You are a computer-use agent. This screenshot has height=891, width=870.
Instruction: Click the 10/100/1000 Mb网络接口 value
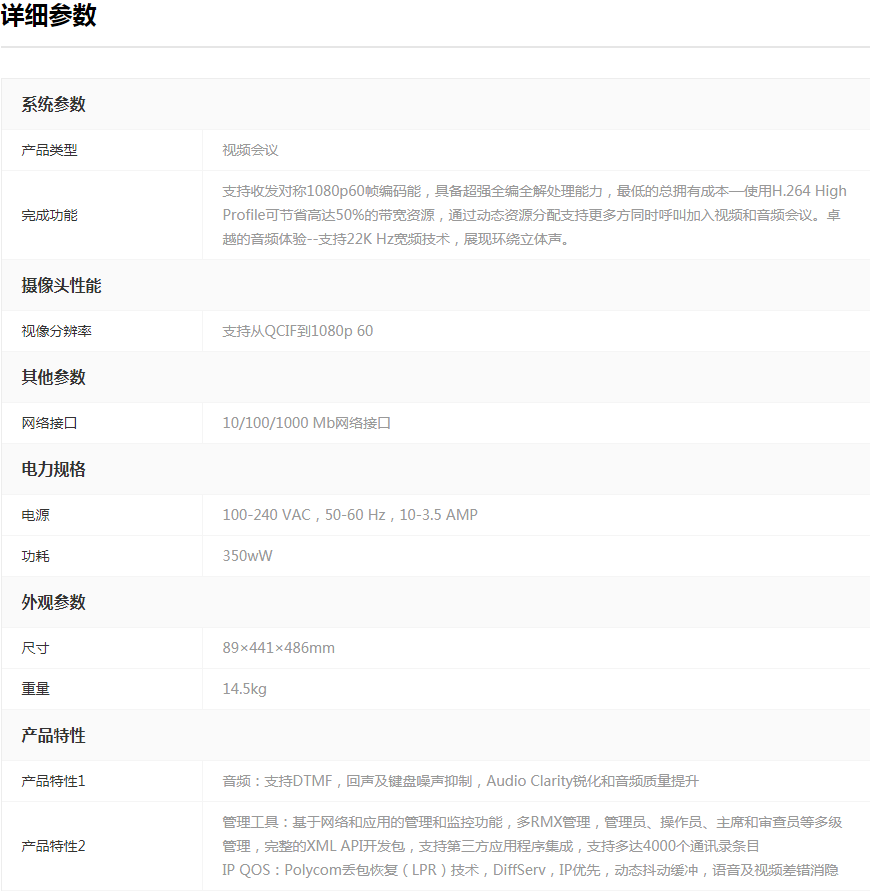306,423
